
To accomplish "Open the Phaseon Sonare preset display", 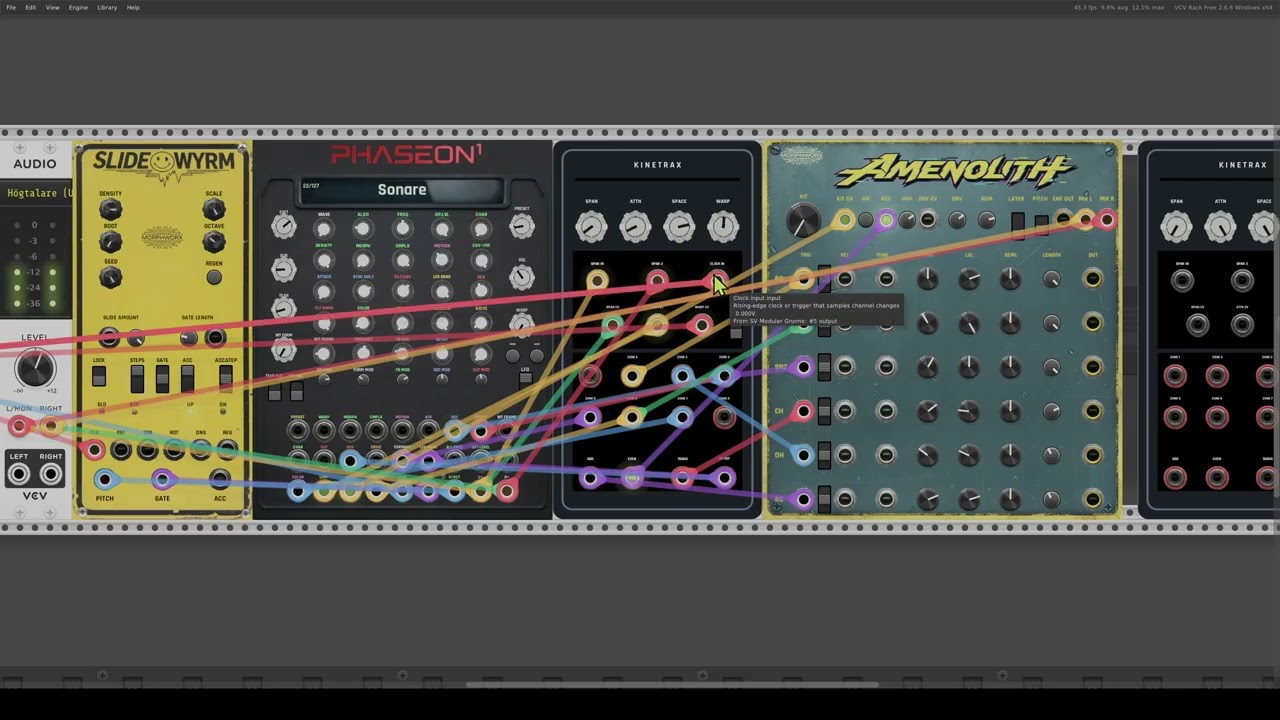I will click(x=402, y=190).
